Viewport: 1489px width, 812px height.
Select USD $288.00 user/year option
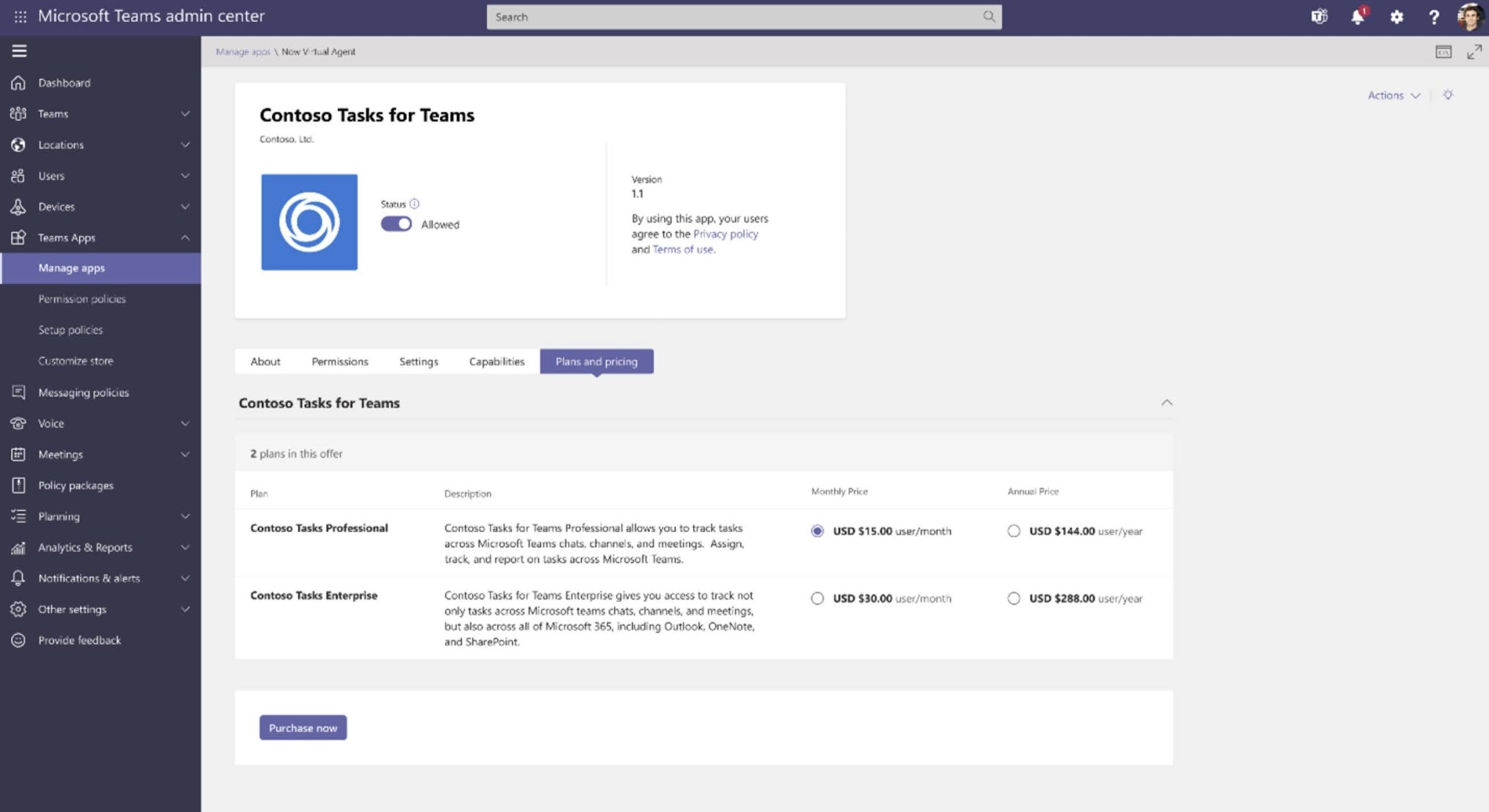pos(1013,598)
